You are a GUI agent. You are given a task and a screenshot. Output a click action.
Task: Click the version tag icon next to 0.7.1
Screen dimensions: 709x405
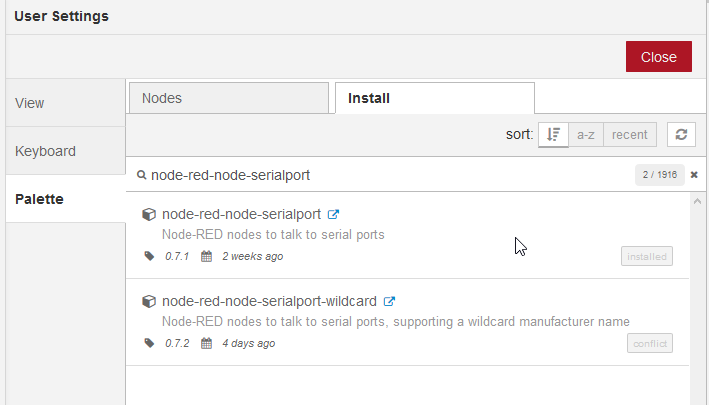[149, 256]
